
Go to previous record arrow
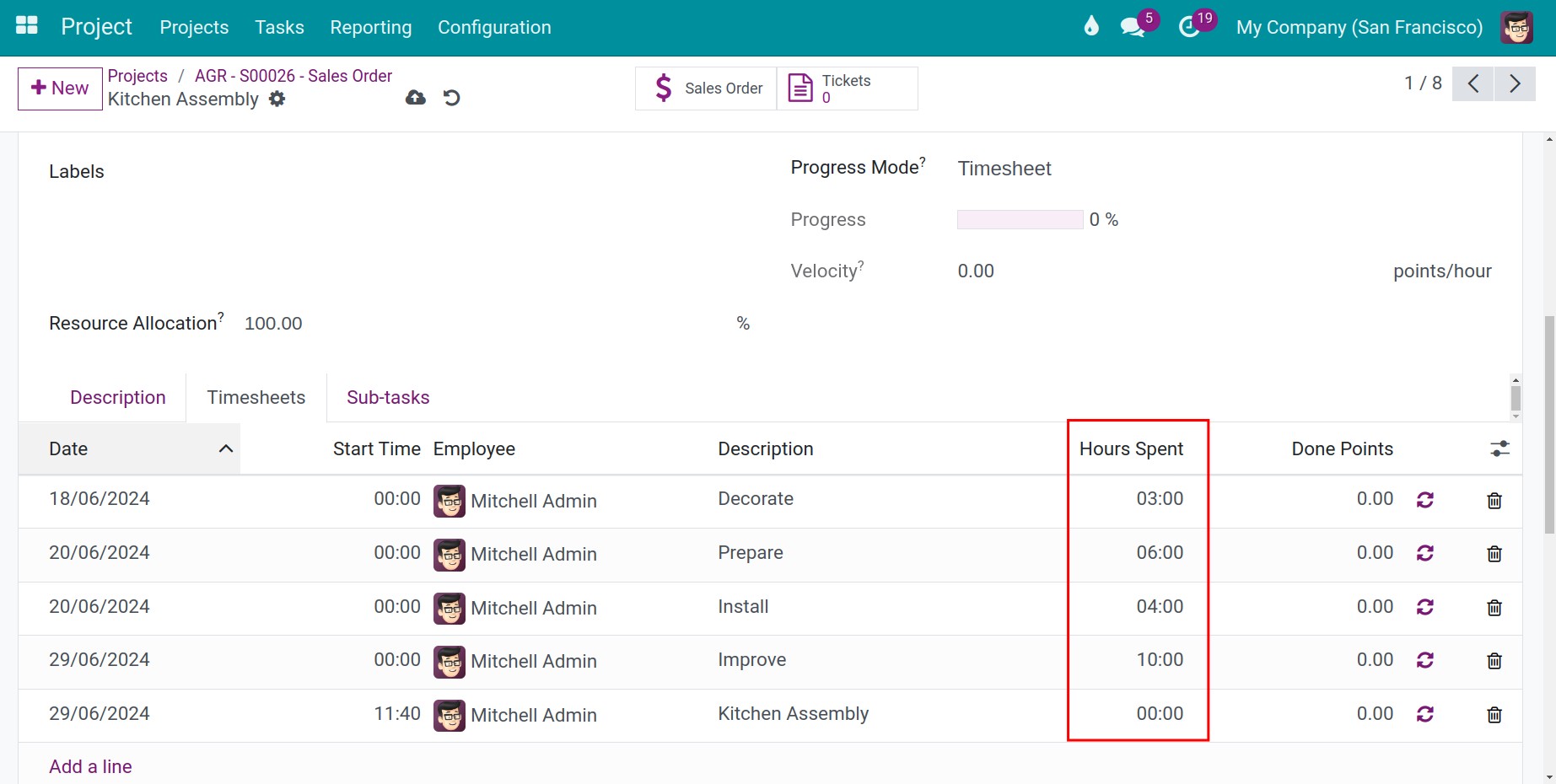pyautogui.click(x=1473, y=83)
